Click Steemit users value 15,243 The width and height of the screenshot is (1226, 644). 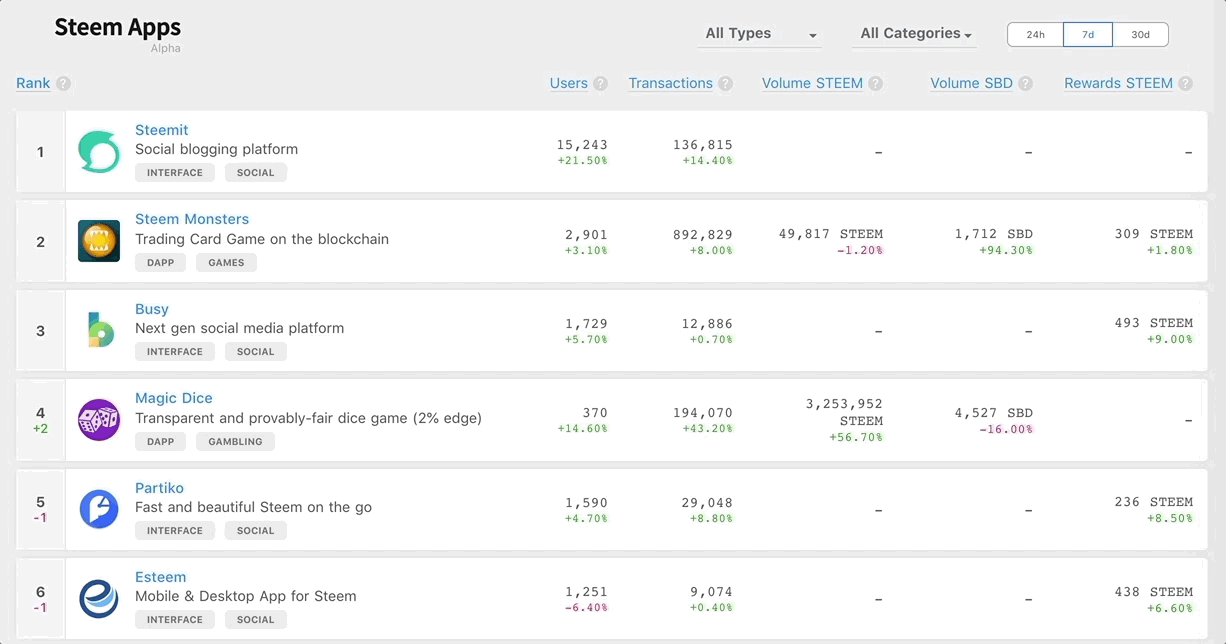582,145
